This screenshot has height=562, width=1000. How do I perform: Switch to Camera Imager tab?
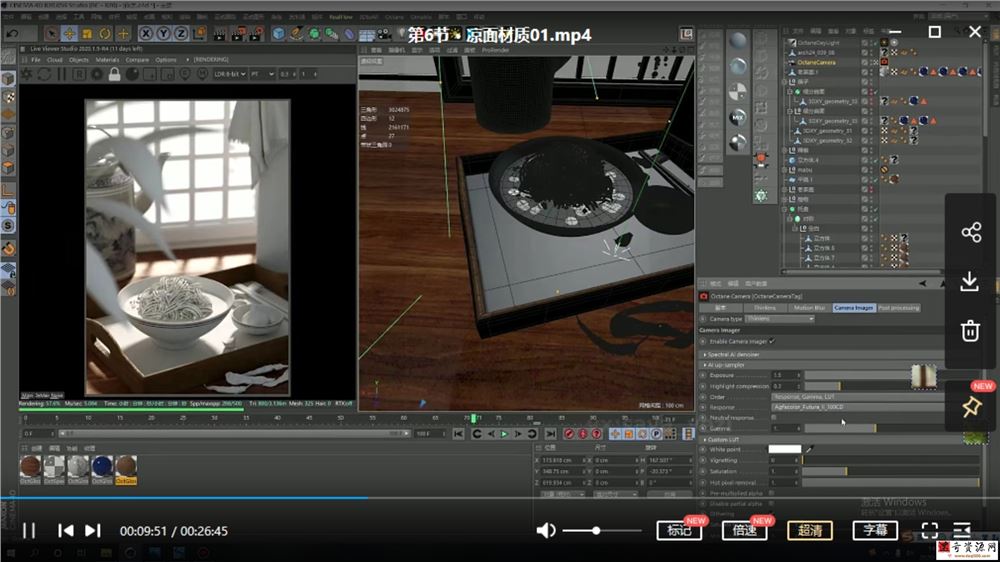click(x=853, y=307)
